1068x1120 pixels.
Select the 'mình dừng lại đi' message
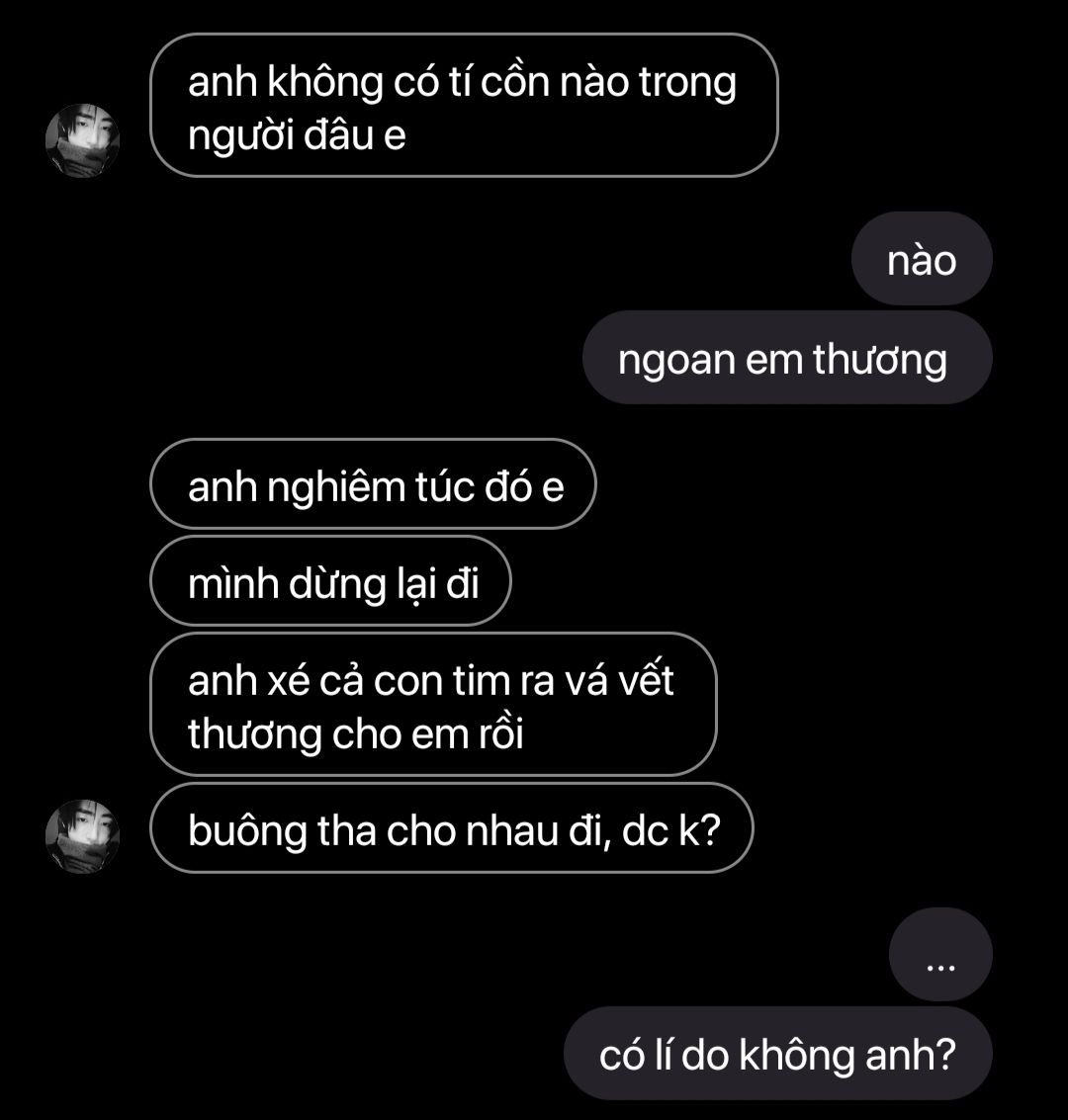pos(330,580)
